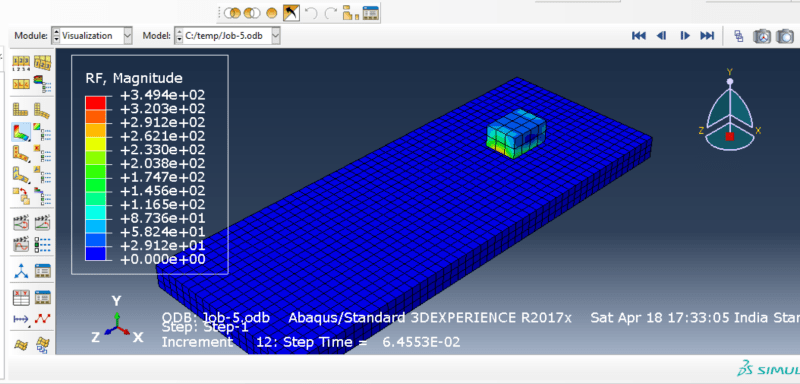Open the XY Data Manager icon
800x384 pixels.
pyautogui.click(x=42, y=297)
